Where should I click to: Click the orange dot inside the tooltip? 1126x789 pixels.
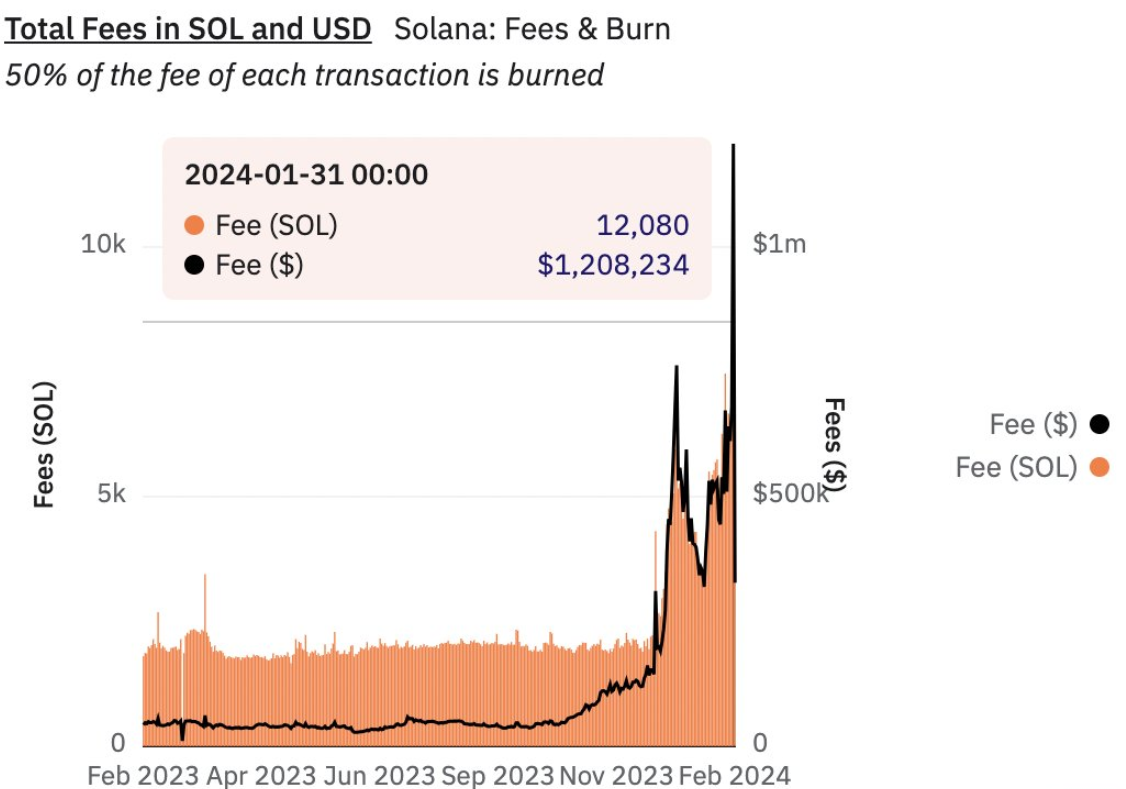(195, 226)
